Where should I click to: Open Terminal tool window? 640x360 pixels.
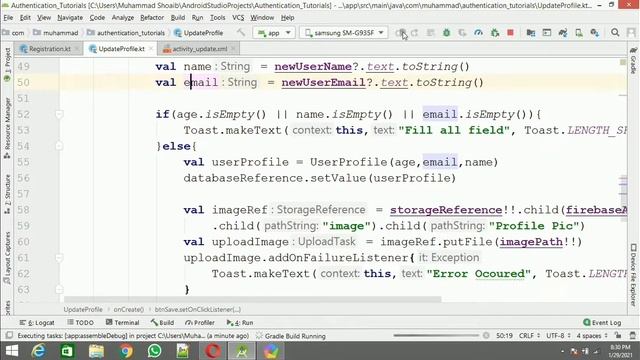coord(122,322)
